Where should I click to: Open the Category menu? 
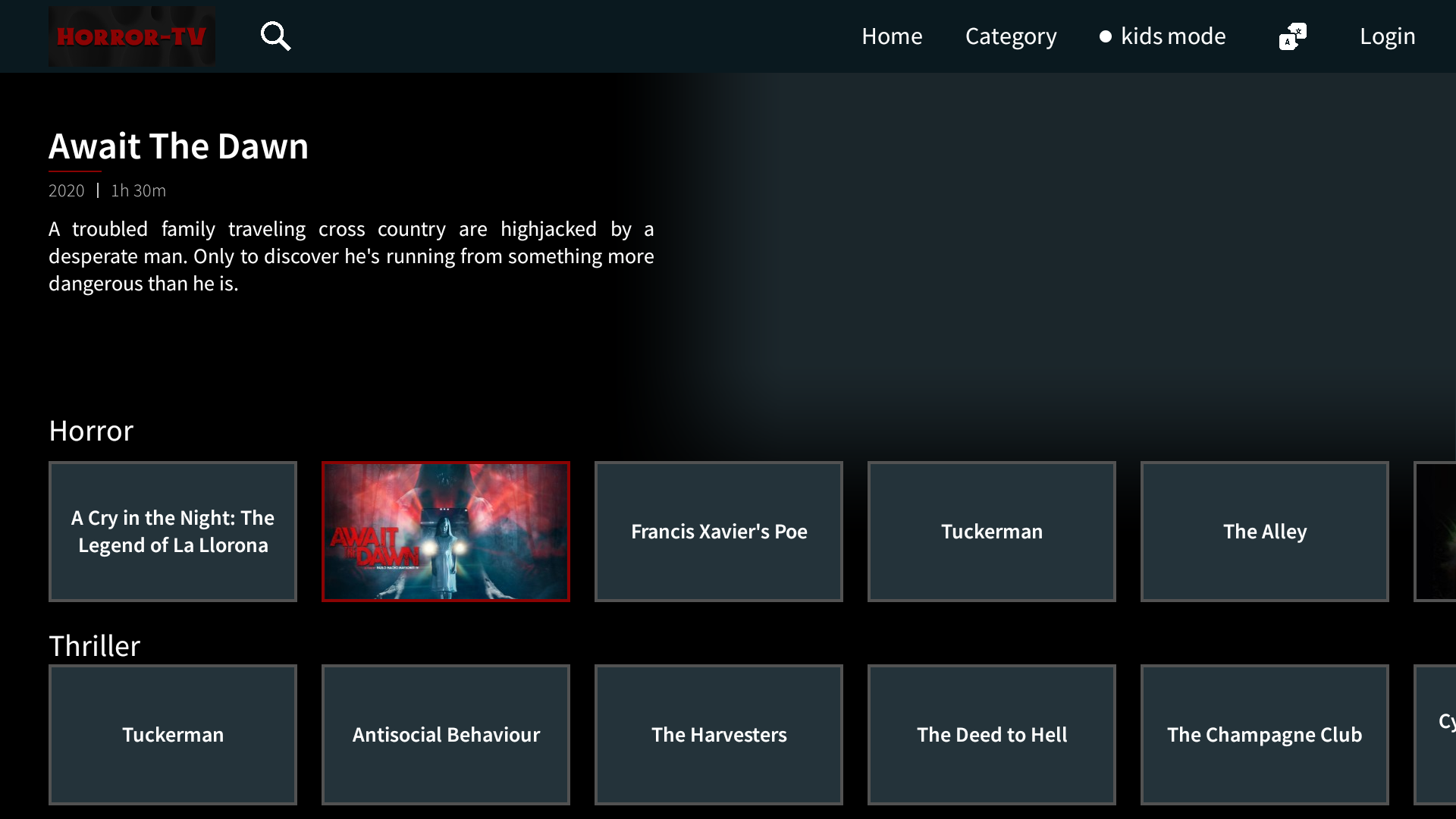click(1011, 36)
